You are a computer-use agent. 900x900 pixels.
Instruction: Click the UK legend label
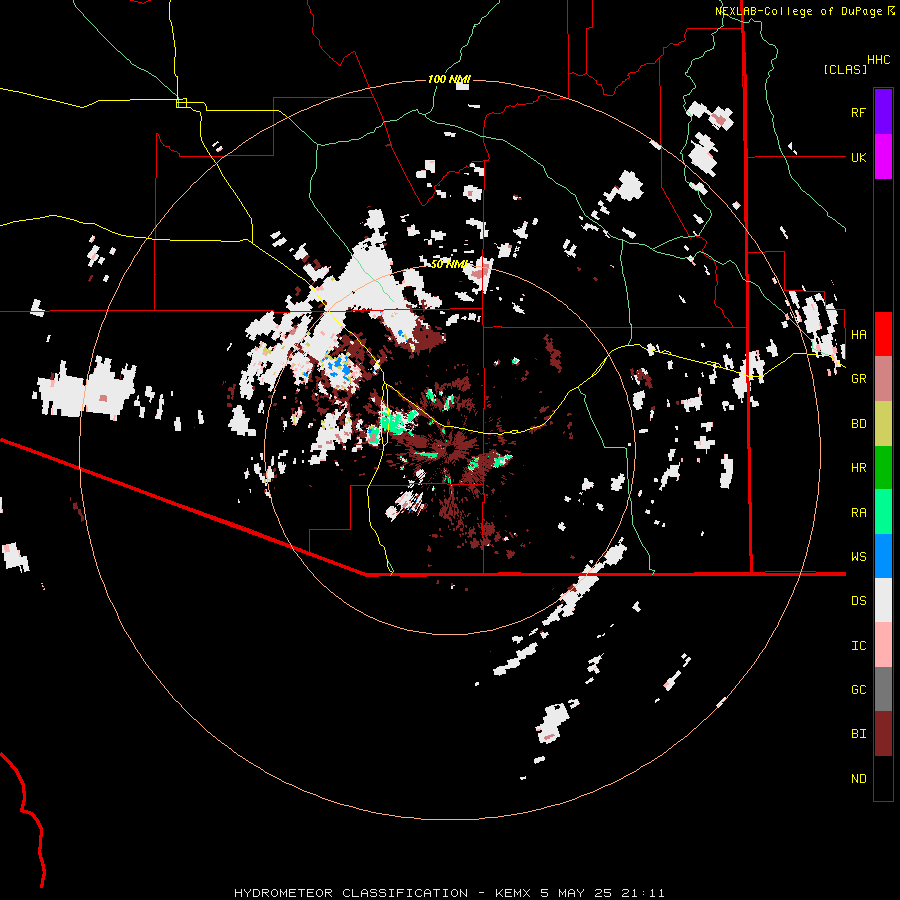coord(858,157)
